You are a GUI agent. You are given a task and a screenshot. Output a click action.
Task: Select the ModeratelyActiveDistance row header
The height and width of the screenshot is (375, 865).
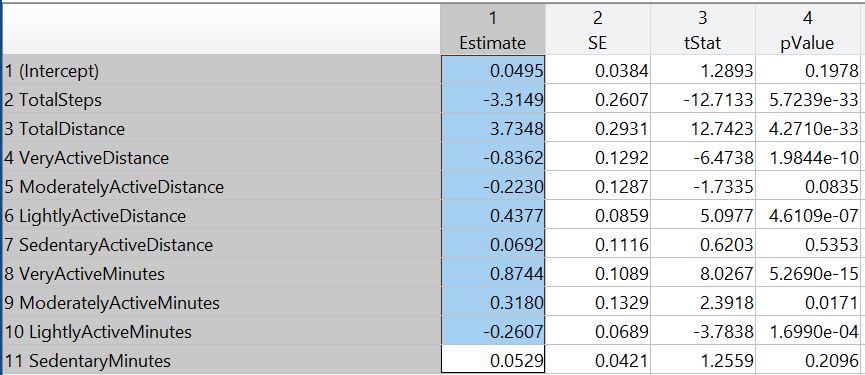(222, 186)
